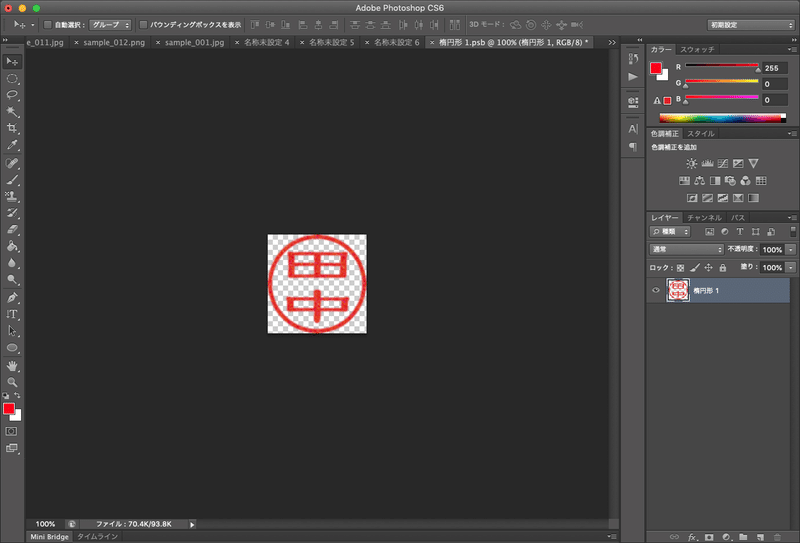Enable バウンディングボックスを表示 checkbox
Viewport: 800px width, 543px height.
143,24
